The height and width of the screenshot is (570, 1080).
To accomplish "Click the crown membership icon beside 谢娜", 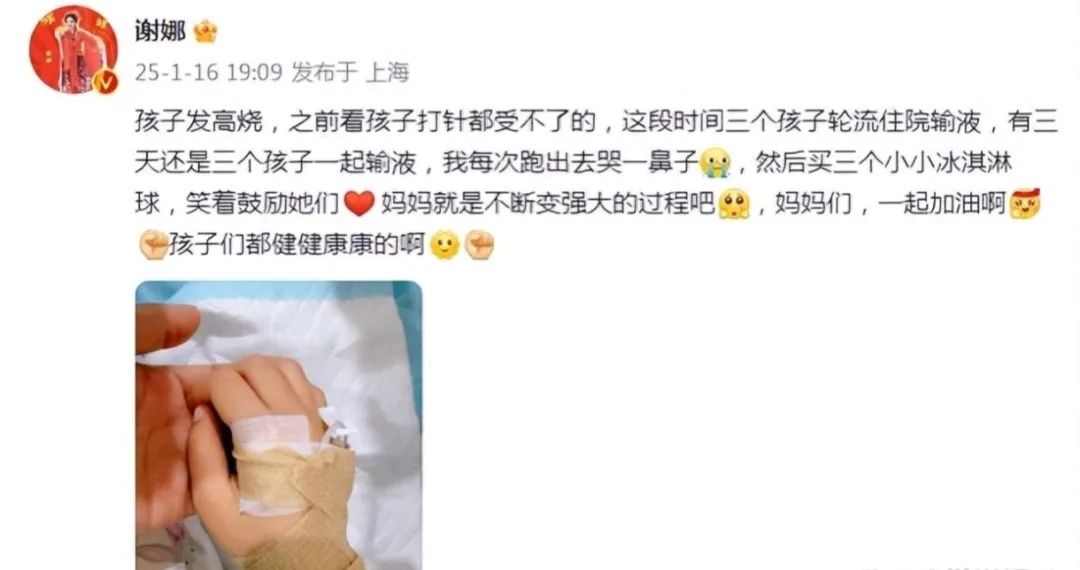I will (x=205, y=32).
